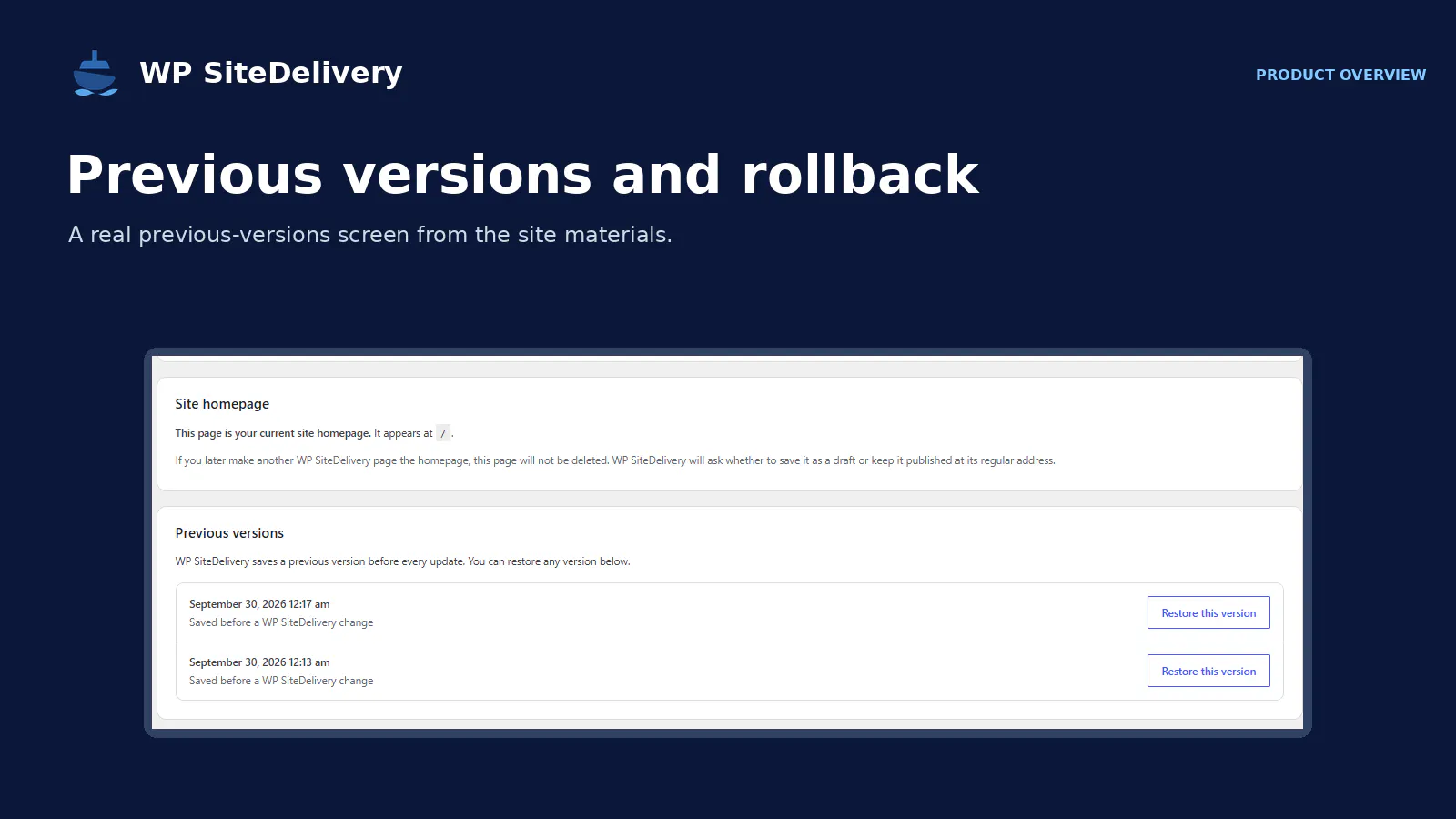
Task: Click the 'Site homepage' section title
Action: tap(222, 404)
